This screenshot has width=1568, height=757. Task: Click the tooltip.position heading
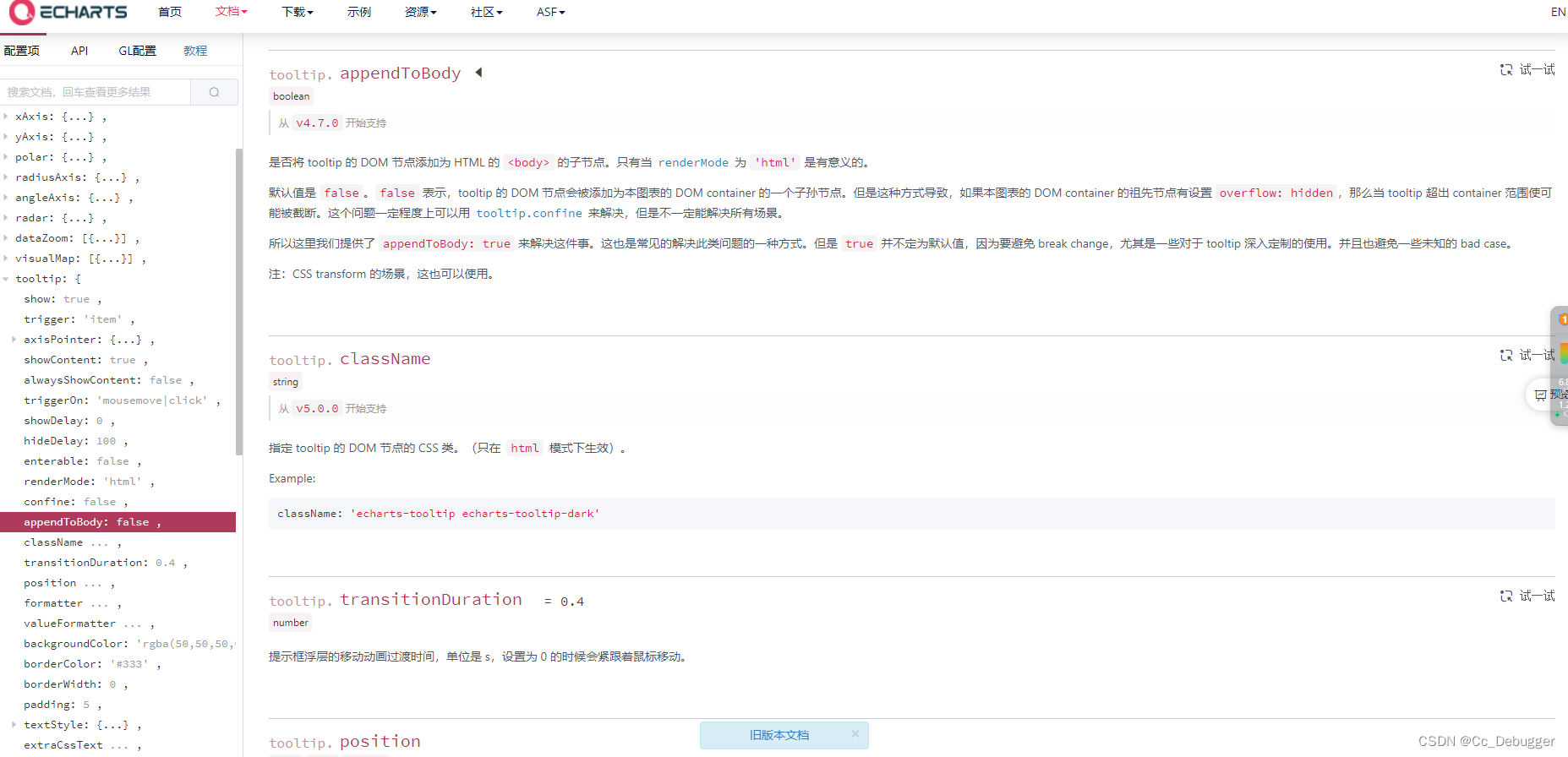point(345,742)
